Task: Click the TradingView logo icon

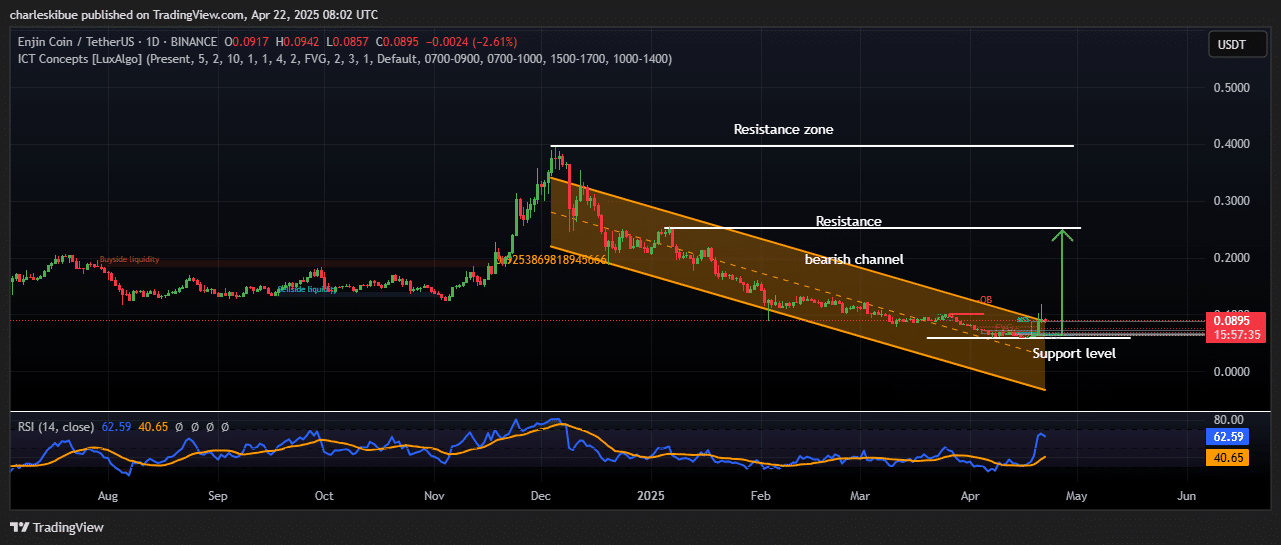Action: click(x=20, y=527)
